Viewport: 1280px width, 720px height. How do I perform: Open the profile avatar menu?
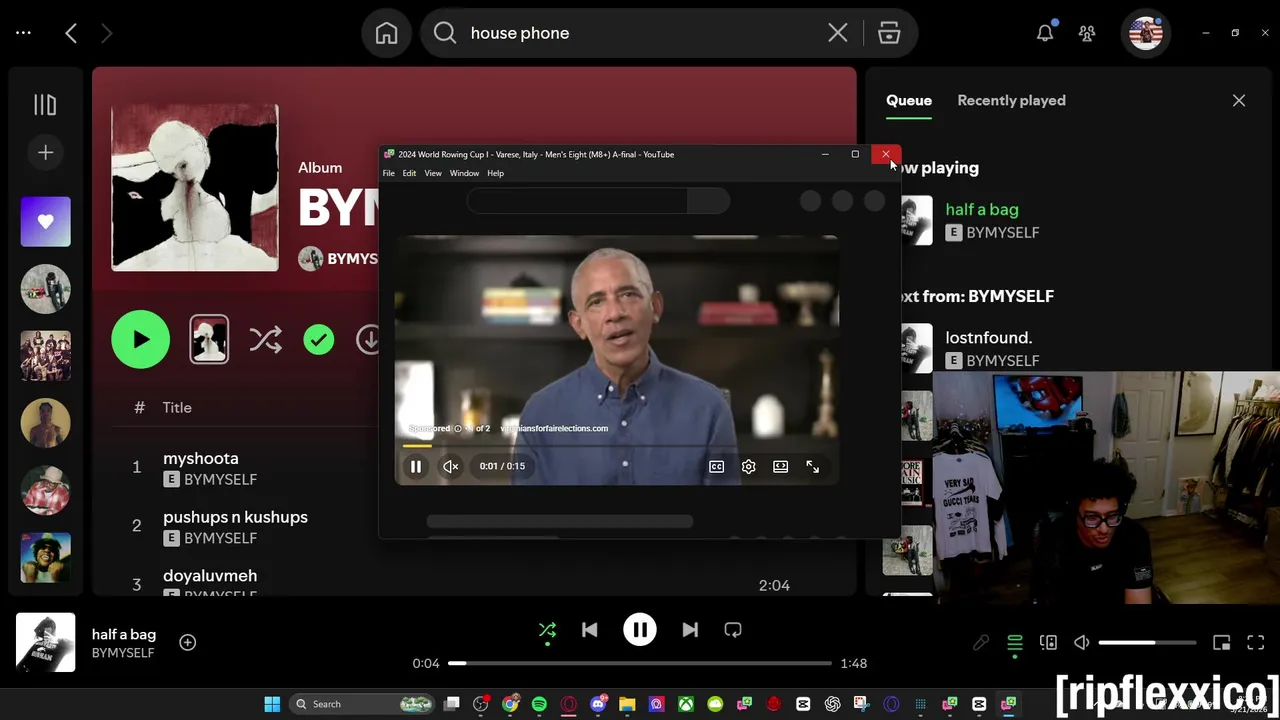(1146, 33)
